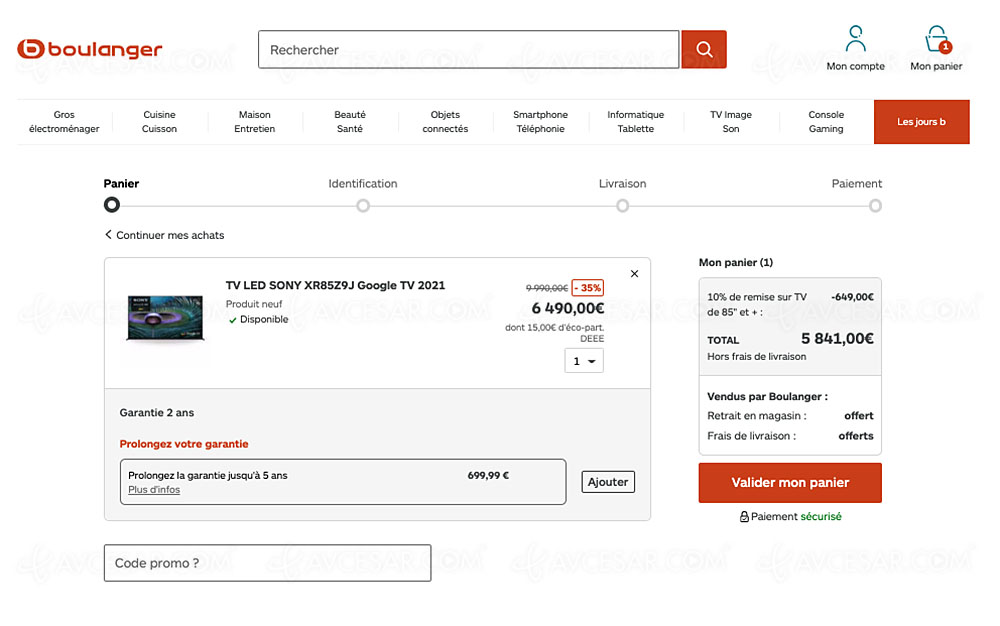Click the 699,99 € warranty price
Image resolution: width=1000 pixels, height=626 pixels.
point(488,476)
